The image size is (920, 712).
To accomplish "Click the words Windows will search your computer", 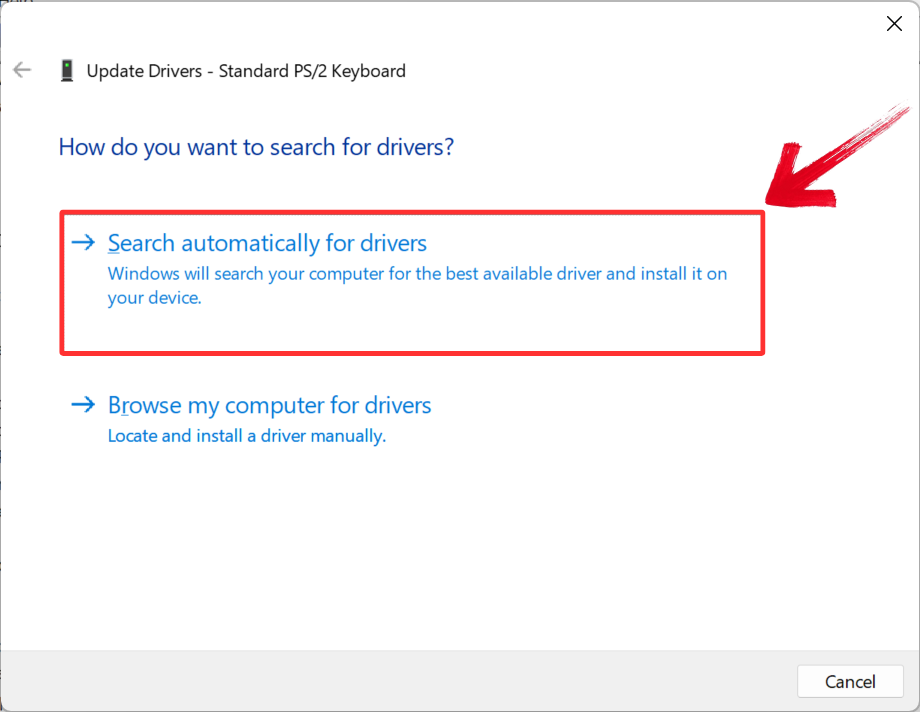I will 230,273.
